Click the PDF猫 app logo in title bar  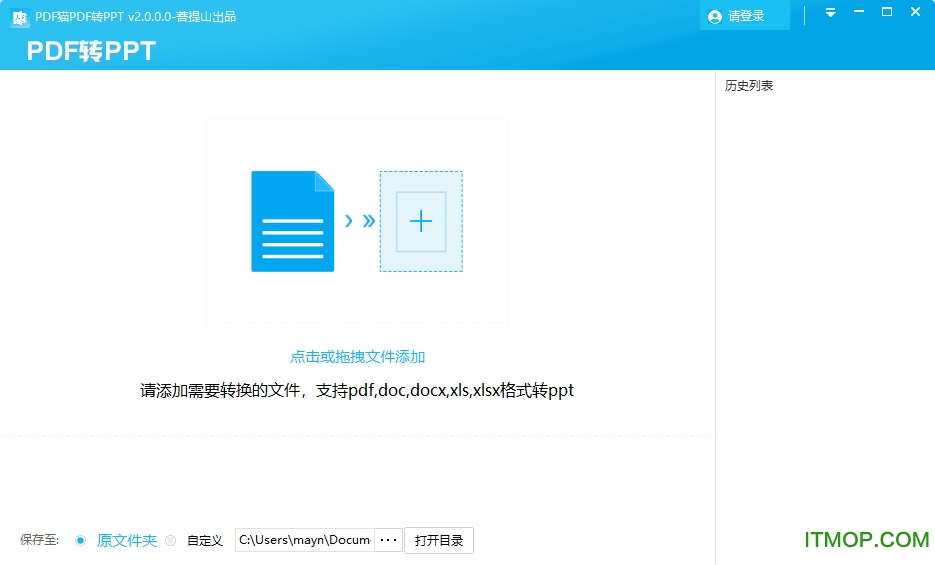(x=19, y=17)
